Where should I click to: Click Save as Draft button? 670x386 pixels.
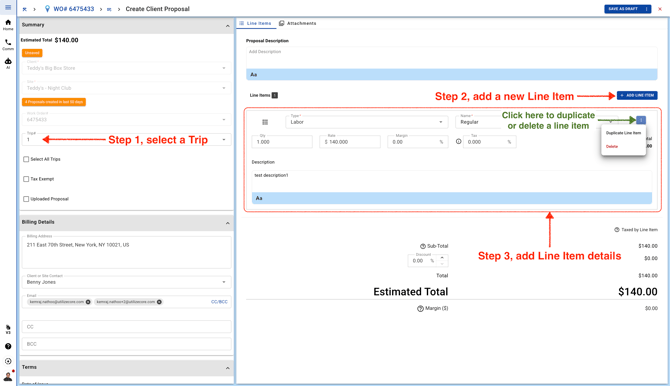(x=623, y=9)
